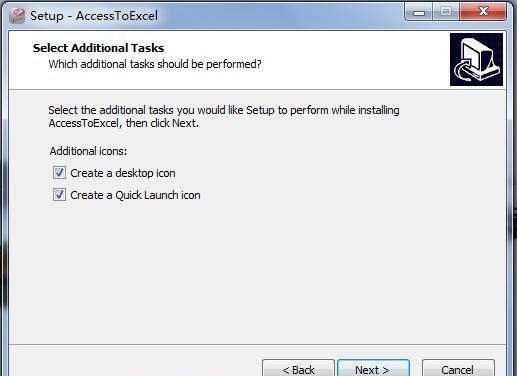The width and height of the screenshot is (517, 376).
Task: Click the 'Which additional tasks should be performed?' subtitle
Action: pos(155,64)
